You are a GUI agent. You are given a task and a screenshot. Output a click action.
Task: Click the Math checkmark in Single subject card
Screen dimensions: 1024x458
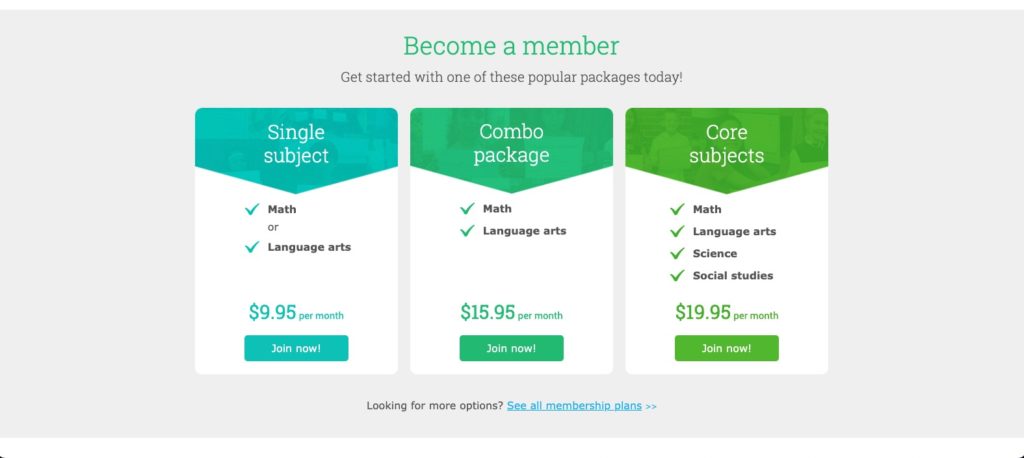252,209
